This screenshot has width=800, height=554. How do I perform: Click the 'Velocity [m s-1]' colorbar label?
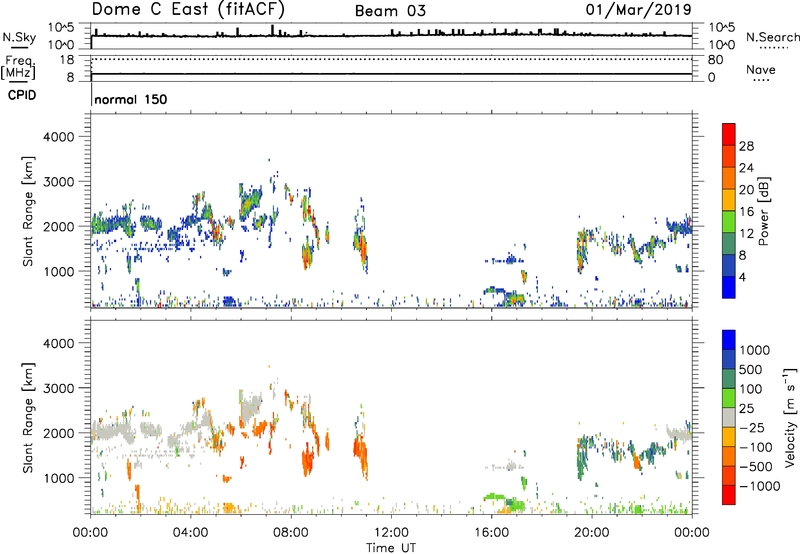pyautogui.click(x=790, y=417)
